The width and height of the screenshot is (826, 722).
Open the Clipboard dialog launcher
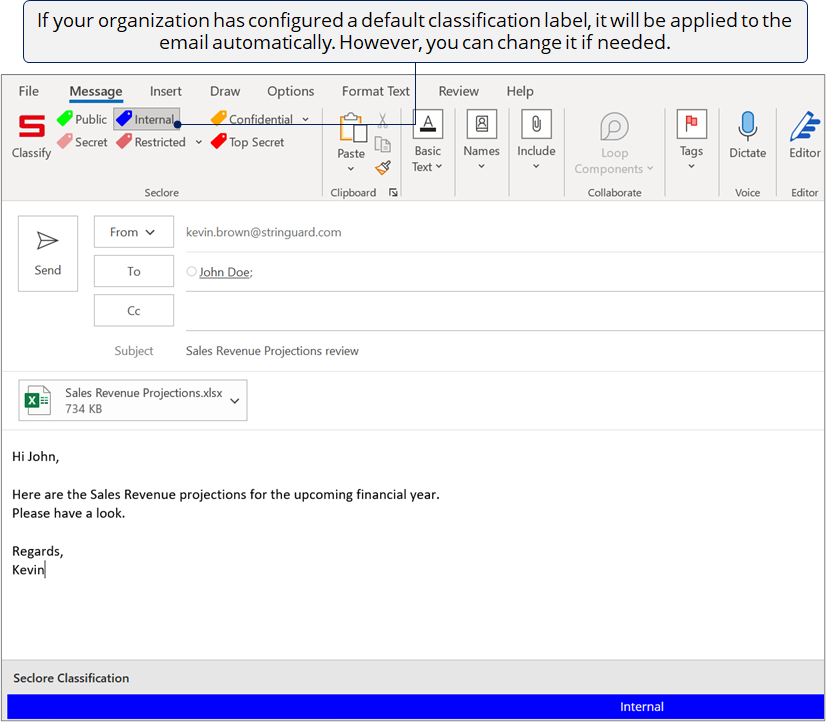[393, 192]
